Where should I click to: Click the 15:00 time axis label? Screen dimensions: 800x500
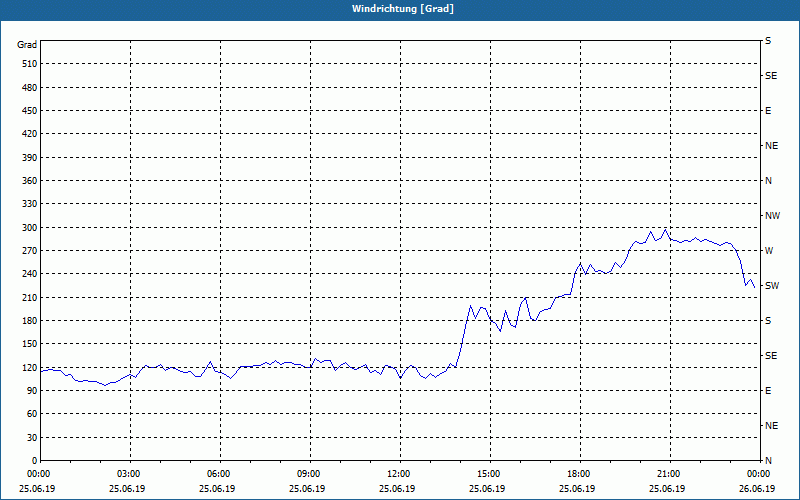[x=488, y=474]
